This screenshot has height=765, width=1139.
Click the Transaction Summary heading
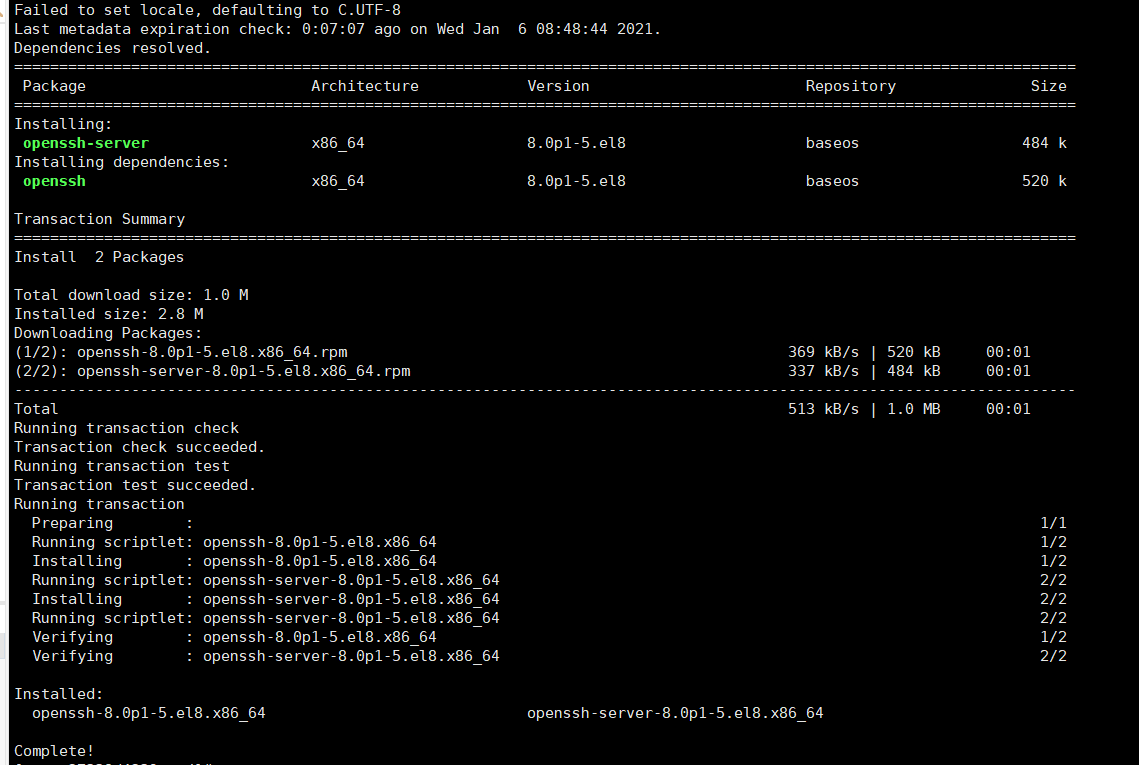point(99,218)
